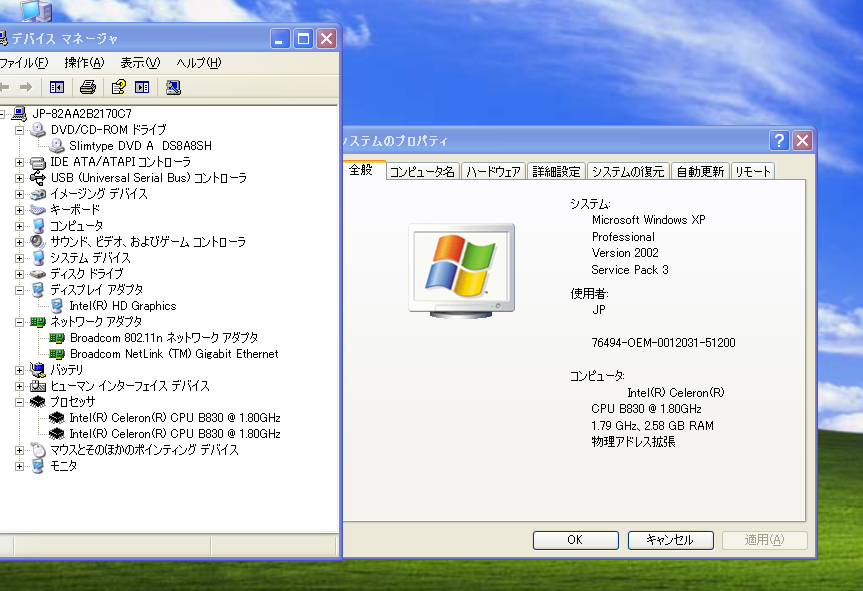Switch to the コンピュータ名 tab
This screenshot has height=591, width=863.
pyautogui.click(x=422, y=172)
